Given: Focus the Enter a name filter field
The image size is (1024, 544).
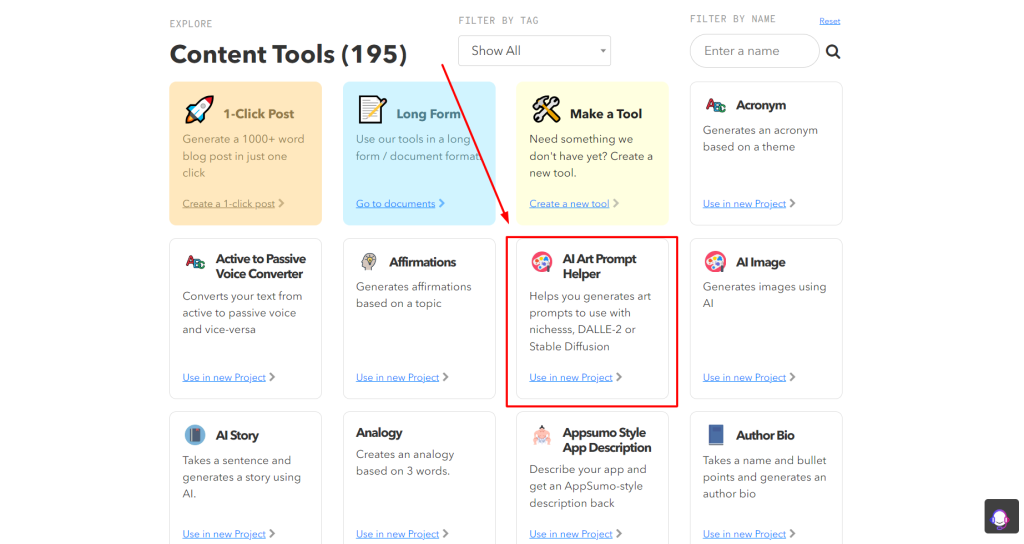Looking at the screenshot, I should coord(754,51).
